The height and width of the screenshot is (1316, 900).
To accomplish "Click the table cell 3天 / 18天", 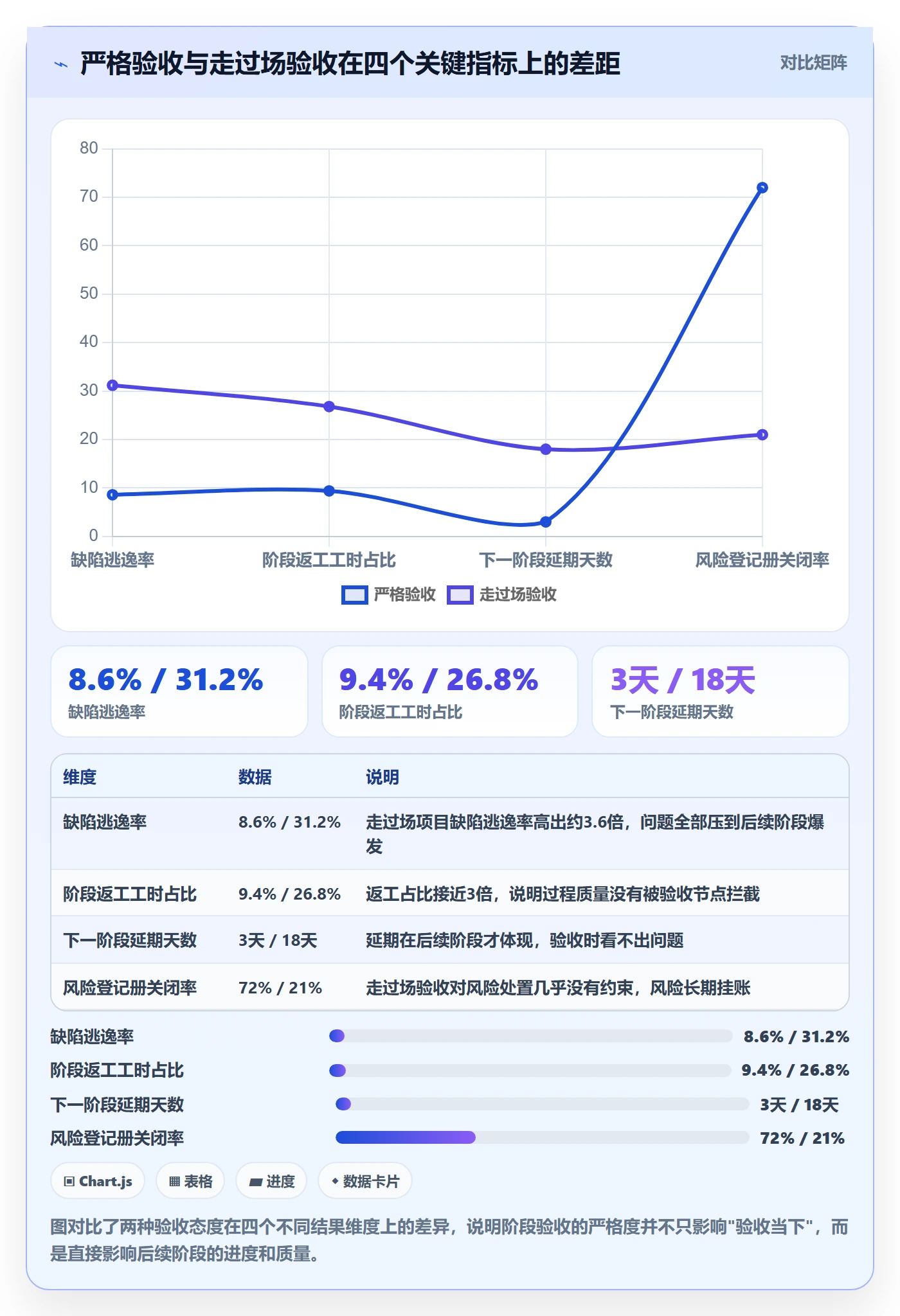I will [278, 940].
